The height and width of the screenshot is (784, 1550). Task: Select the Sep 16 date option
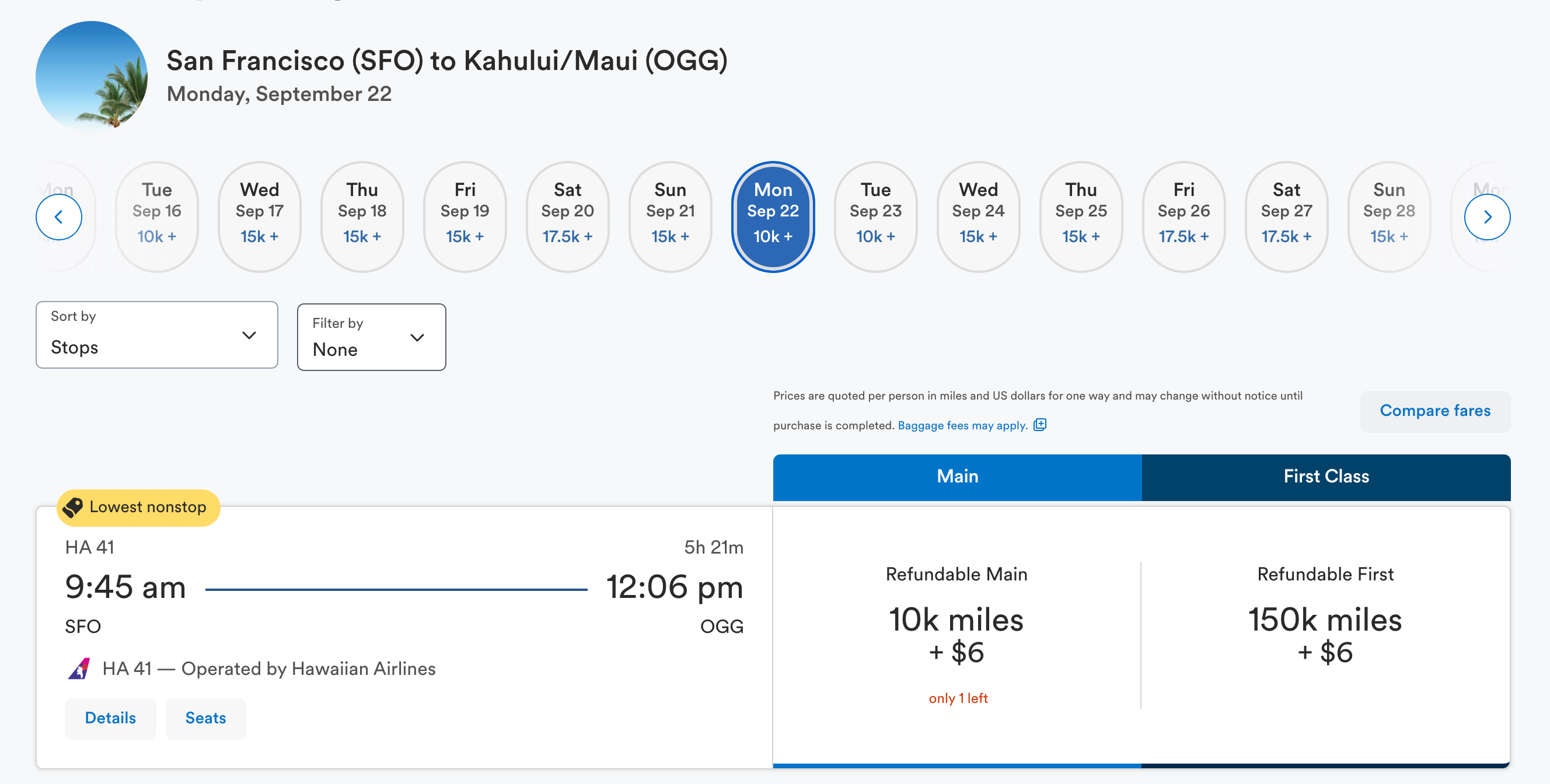coord(156,216)
